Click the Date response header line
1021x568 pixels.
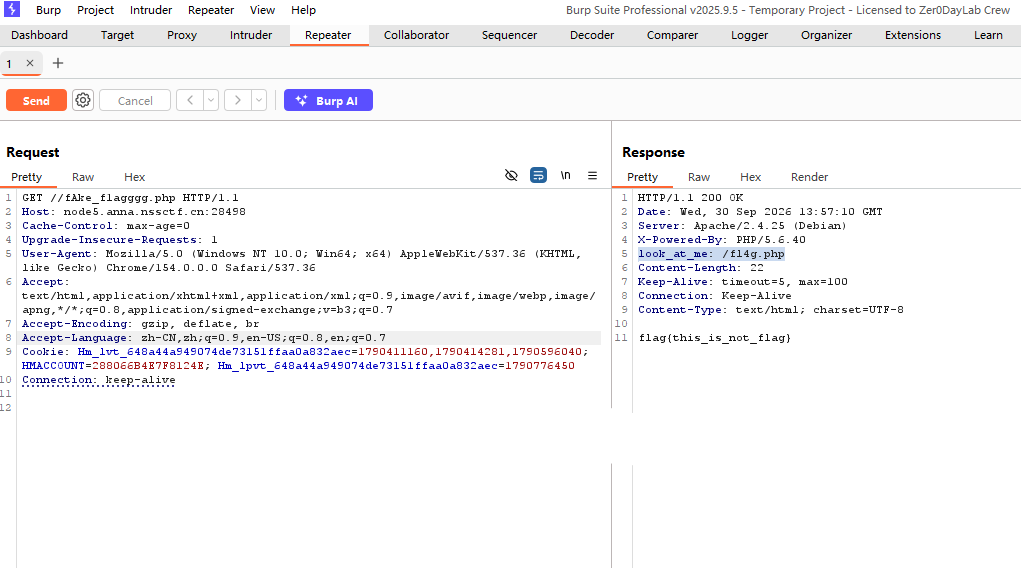760,212
